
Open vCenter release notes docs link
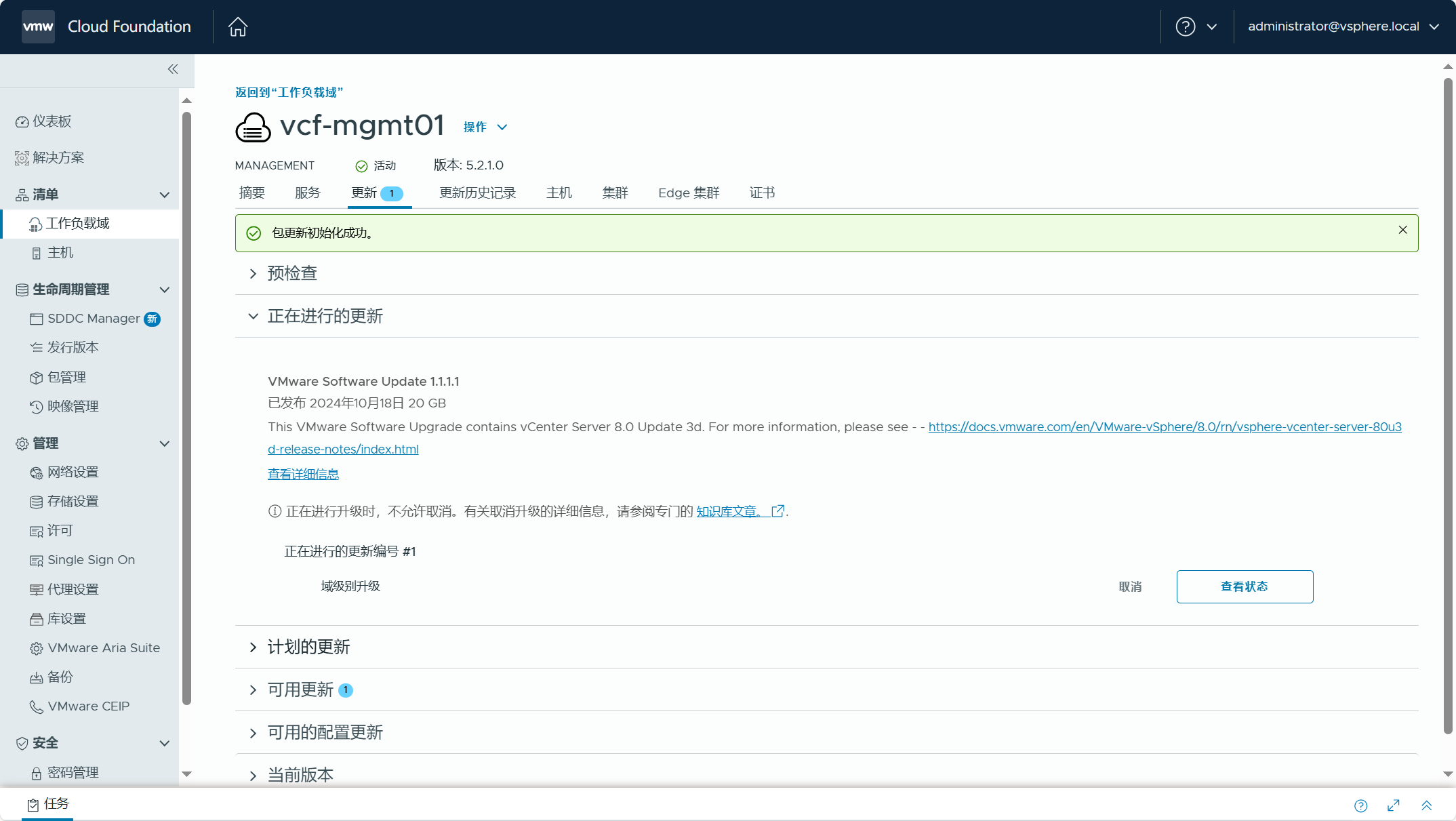tap(1165, 427)
